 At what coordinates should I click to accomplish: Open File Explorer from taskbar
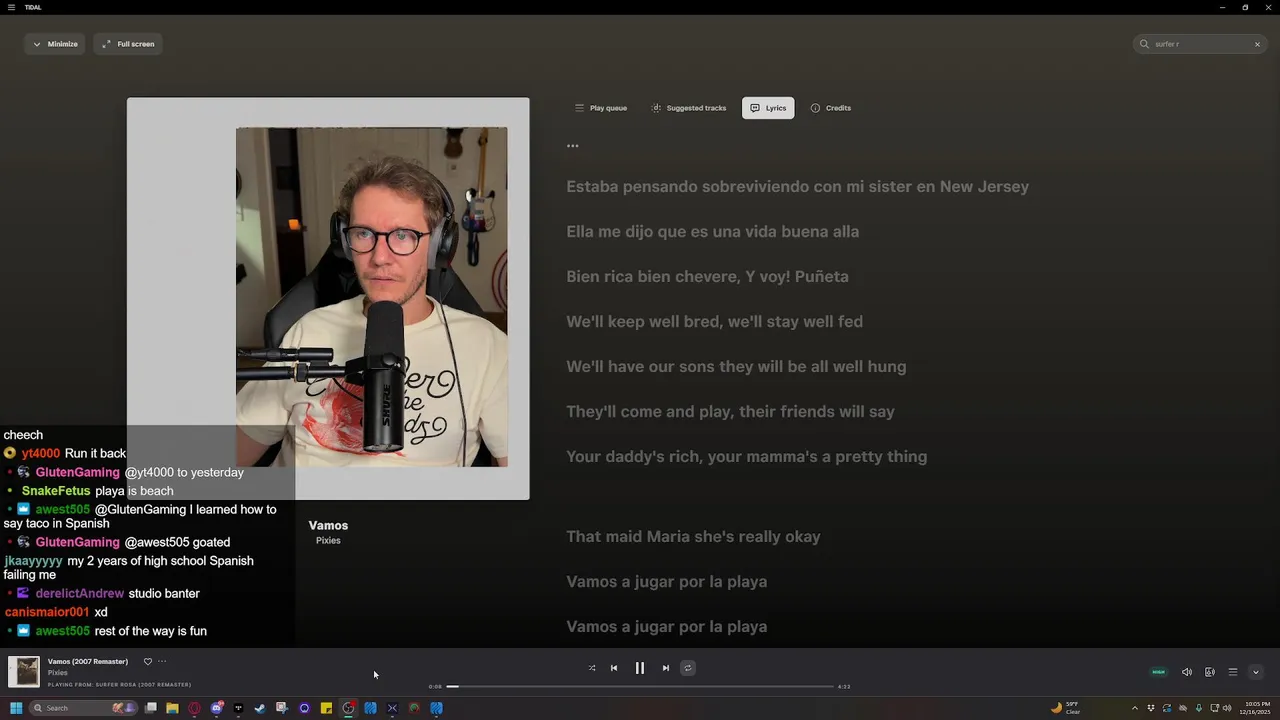[x=172, y=708]
